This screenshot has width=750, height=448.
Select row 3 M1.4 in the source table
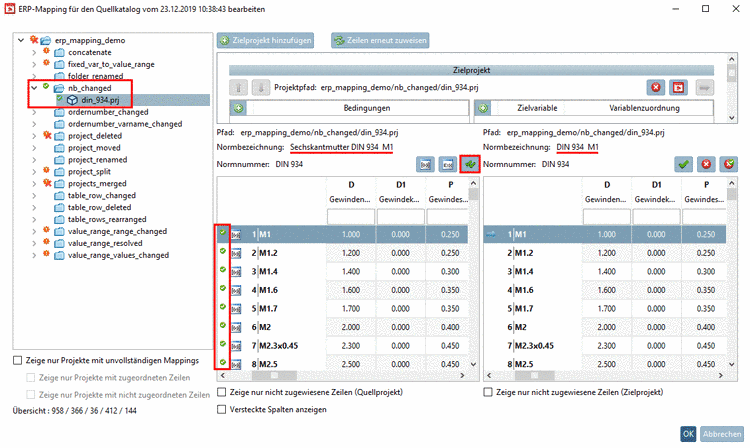pos(343,272)
